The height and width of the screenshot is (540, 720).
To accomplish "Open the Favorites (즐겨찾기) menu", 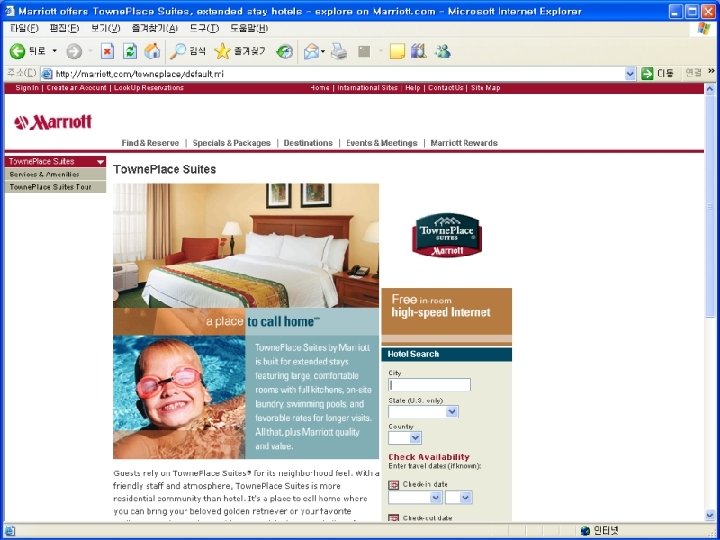I will click(155, 28).
